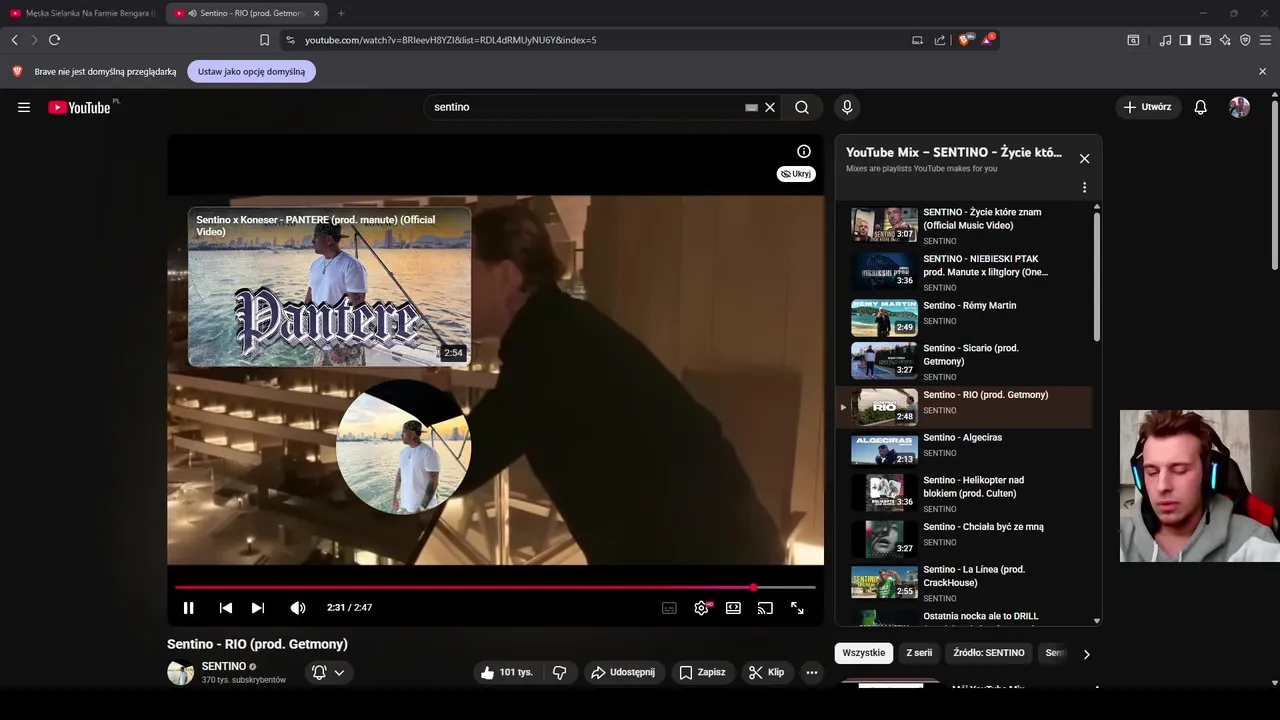Bookmark this page icon
Screen dimensions: 1280x720
264,40
